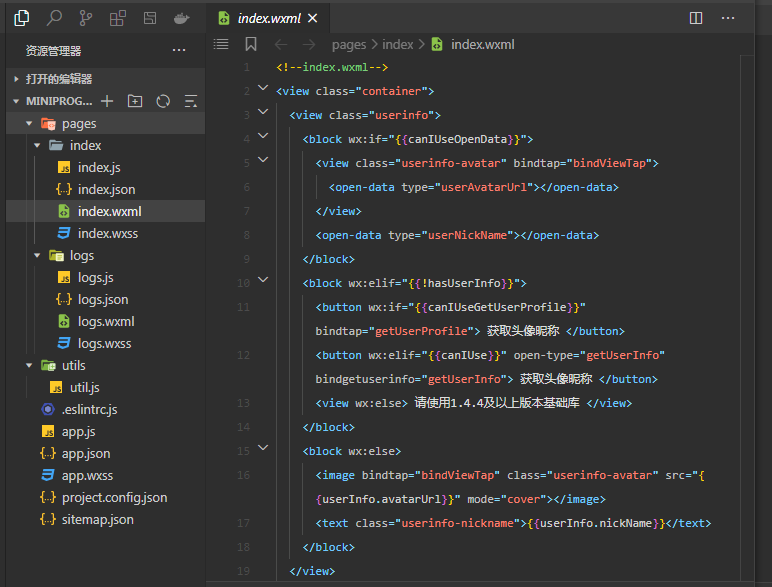The height and width of the screenshot is (587, 772).
Task: Collapse the index folder
Action: [x=37, y=146]
